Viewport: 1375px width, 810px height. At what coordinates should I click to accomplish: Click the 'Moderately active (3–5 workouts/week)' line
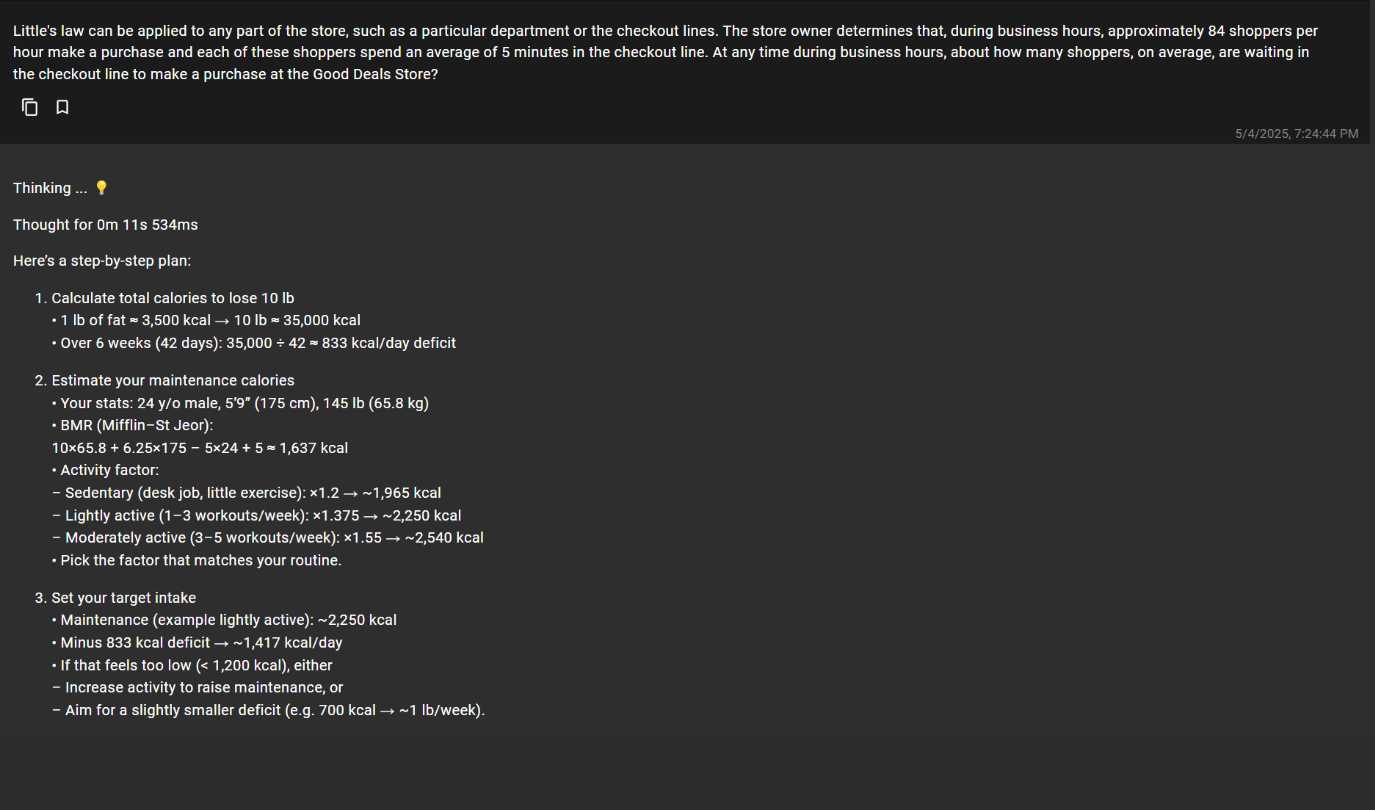268,538
